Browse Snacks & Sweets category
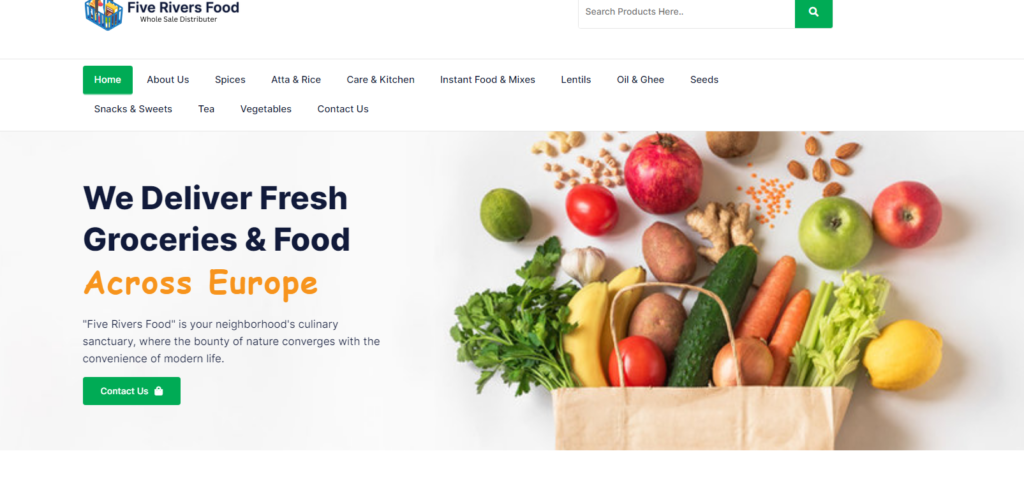The height and width of the screenshot is (495, 1024). point(133,109)
